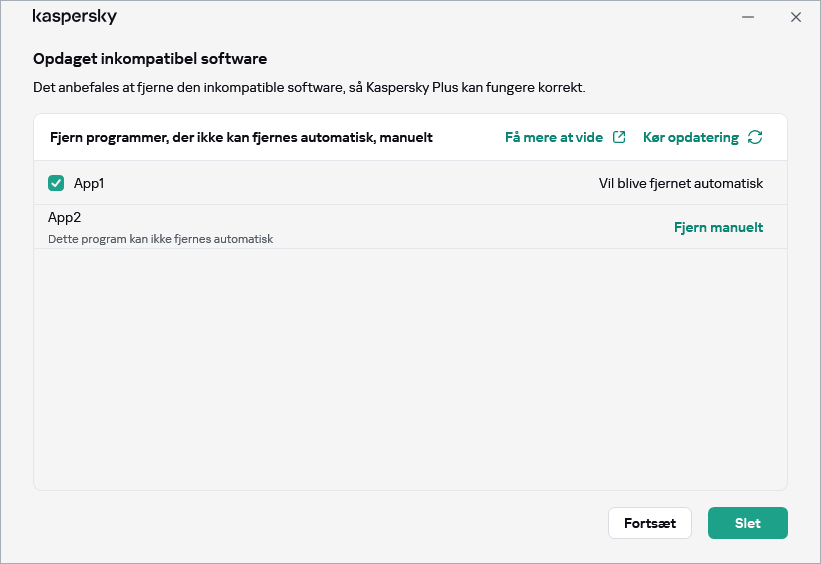Select the App2 entry name
The height and width of the screenshot is (564, 821).
(64, 217)
